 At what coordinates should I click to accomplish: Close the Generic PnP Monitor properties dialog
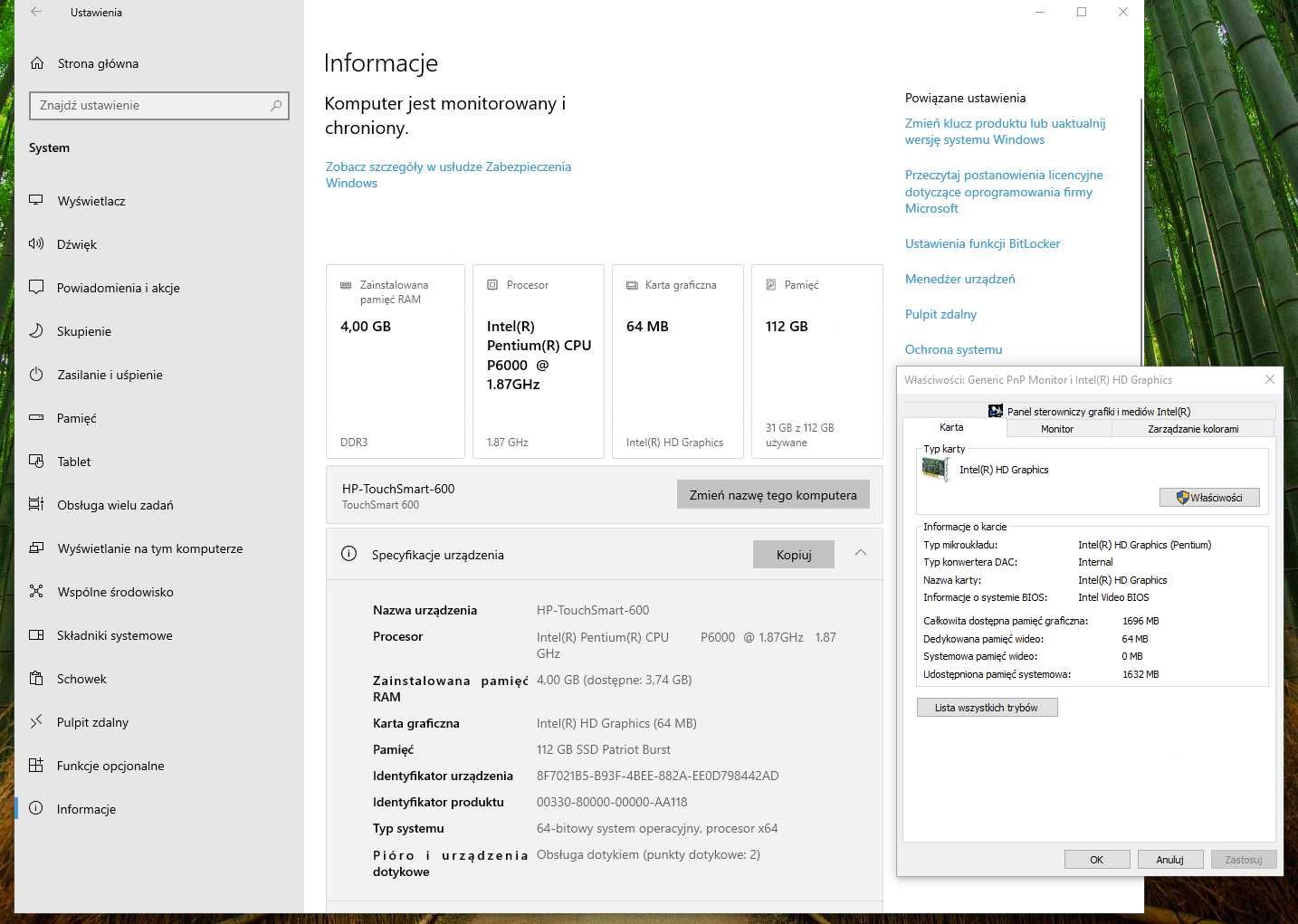(1269, 379)
